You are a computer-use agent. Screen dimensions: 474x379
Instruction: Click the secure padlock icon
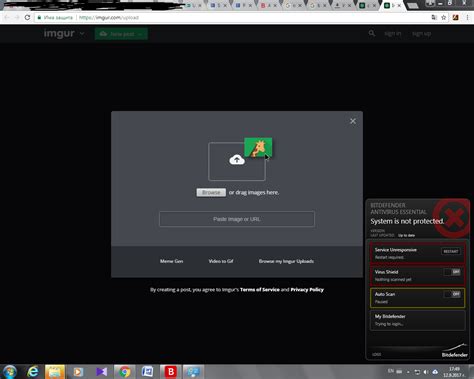click(39, 17)
